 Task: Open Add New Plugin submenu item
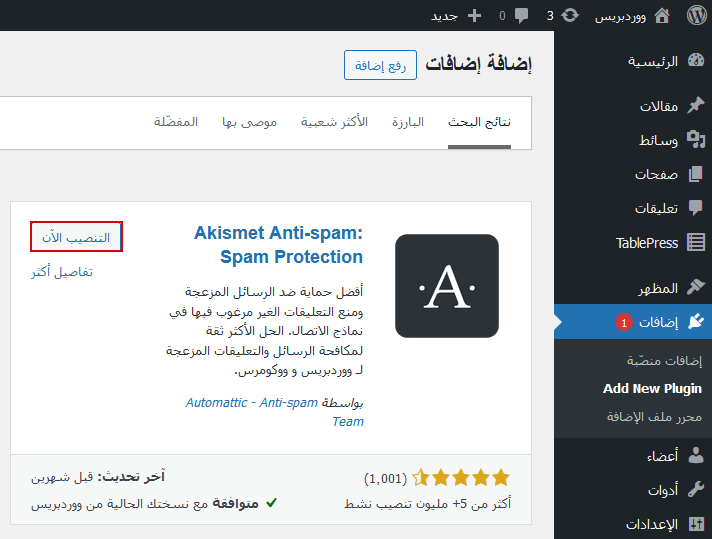652,389
